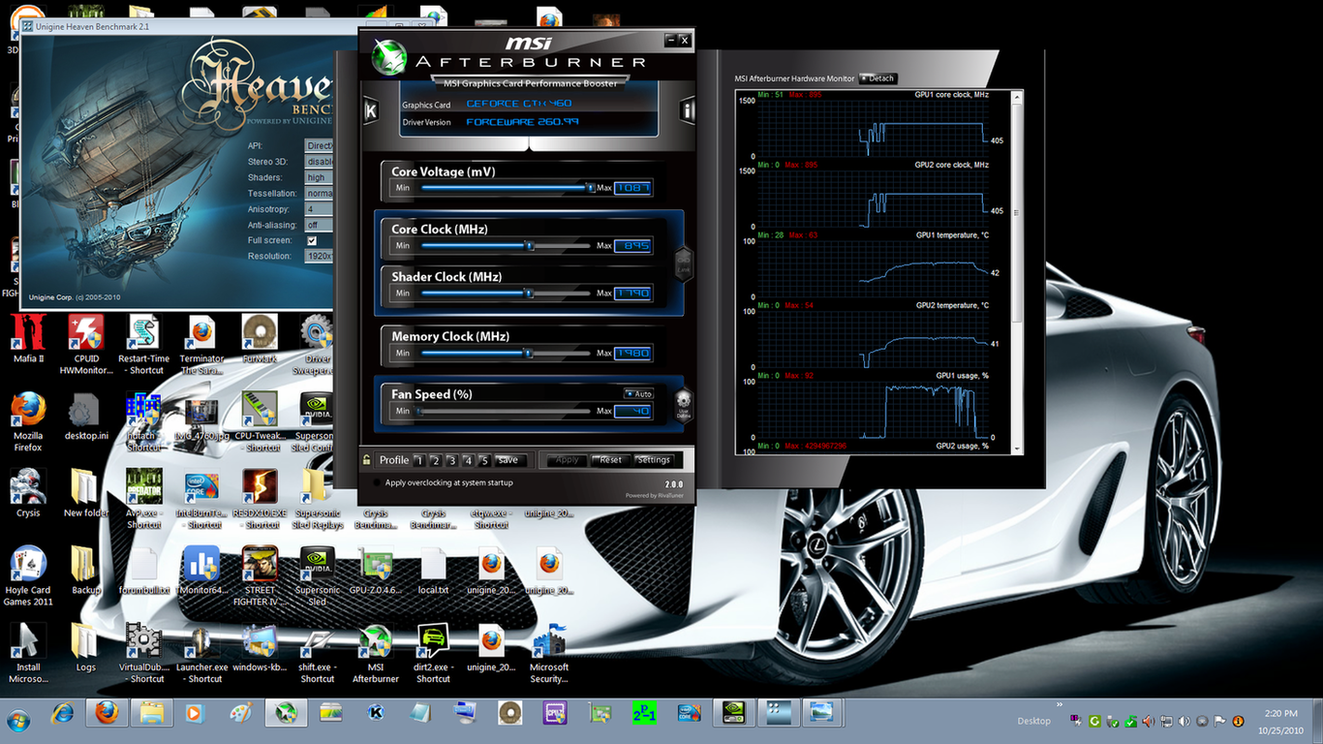Open the CPUID HWMonitor desktop shortcut
The height and width of the screenshot is (744, 1323).
pos(86,345)
